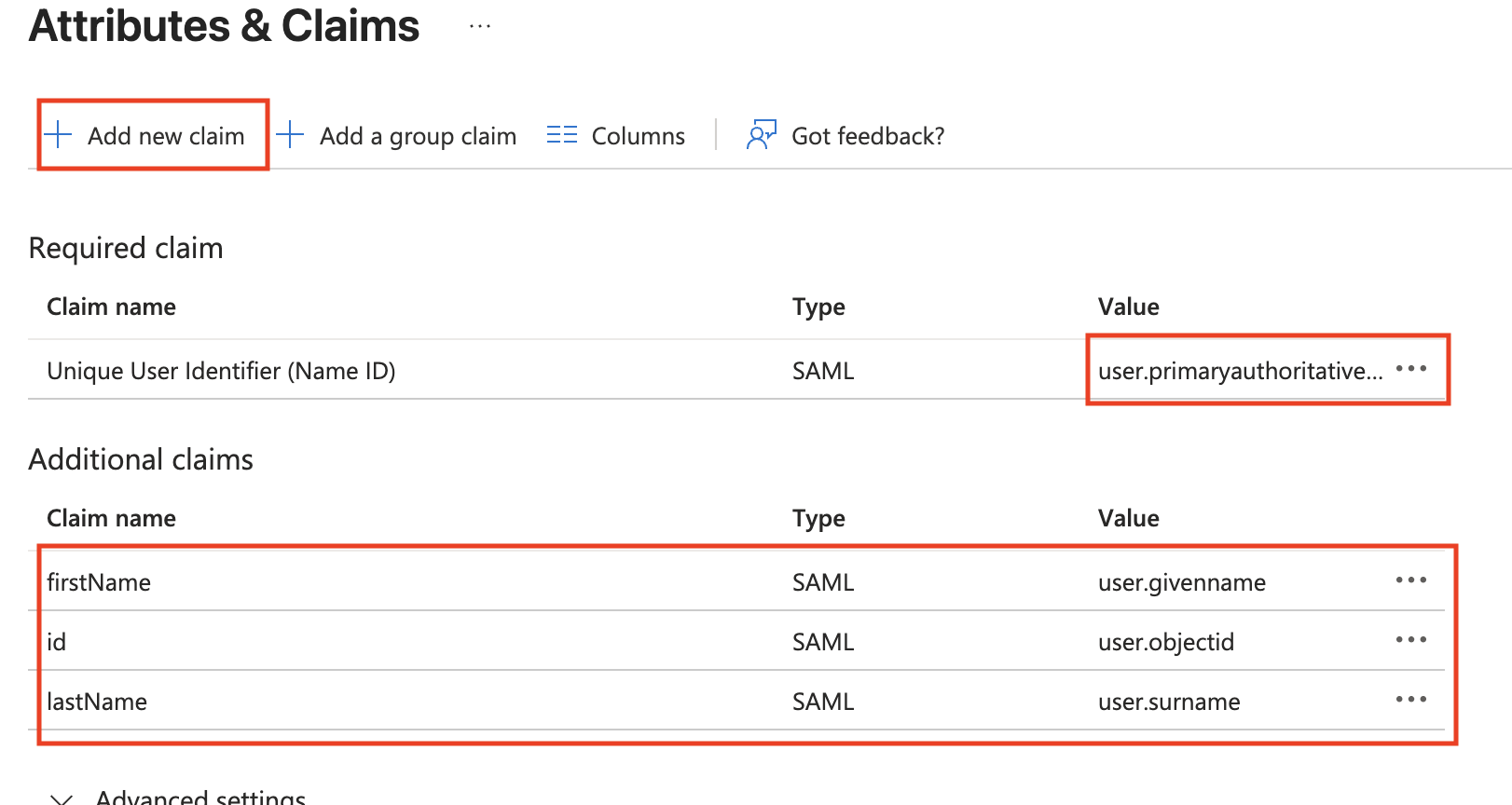
Task: Click the user.surname value
Action: pos(1169,702)
